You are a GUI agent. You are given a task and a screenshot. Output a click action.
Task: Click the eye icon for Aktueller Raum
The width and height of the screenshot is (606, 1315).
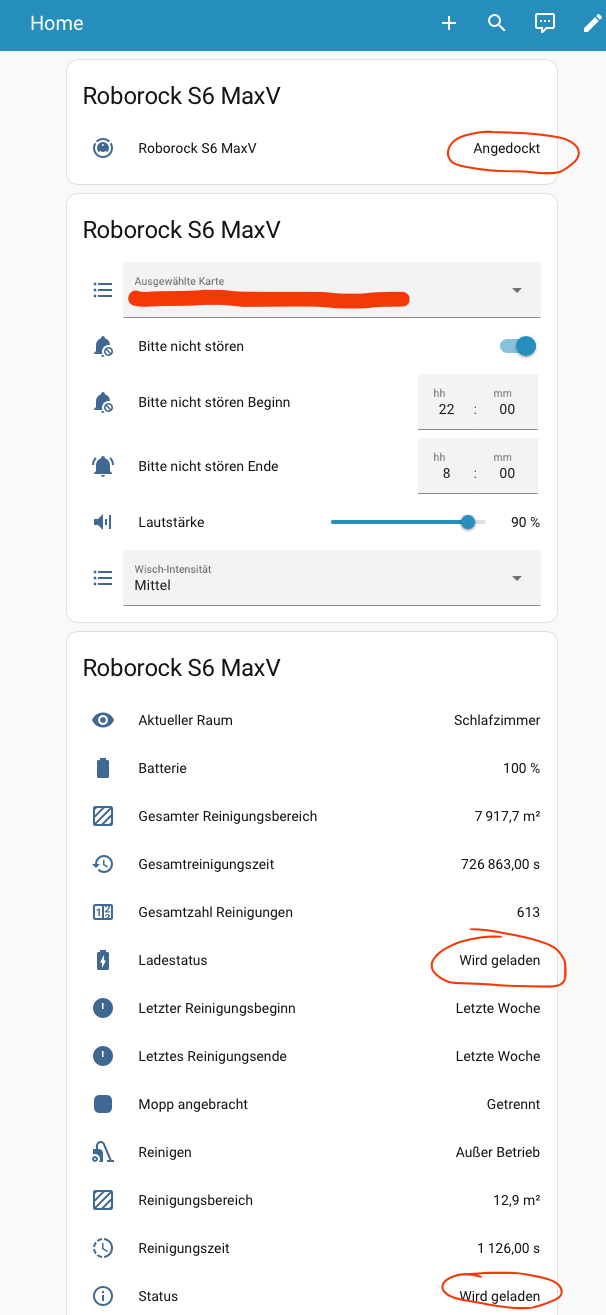pos(102,720)
